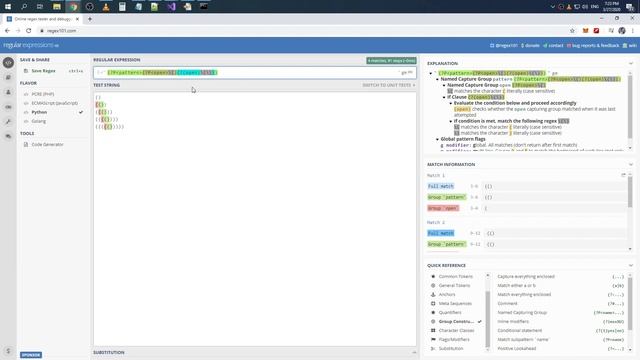Click the contact link in header
The image size is (640, 360).
click(553, 45)
